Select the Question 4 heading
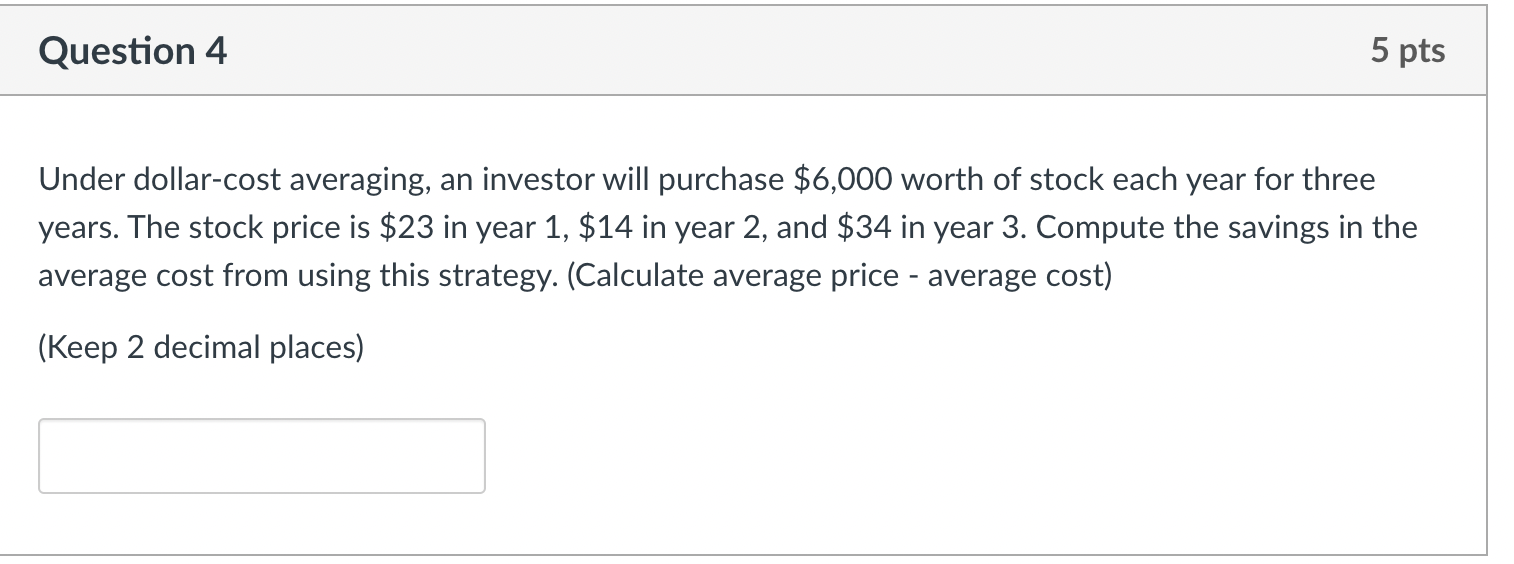 pyautogui.click(x=133, y=51)
